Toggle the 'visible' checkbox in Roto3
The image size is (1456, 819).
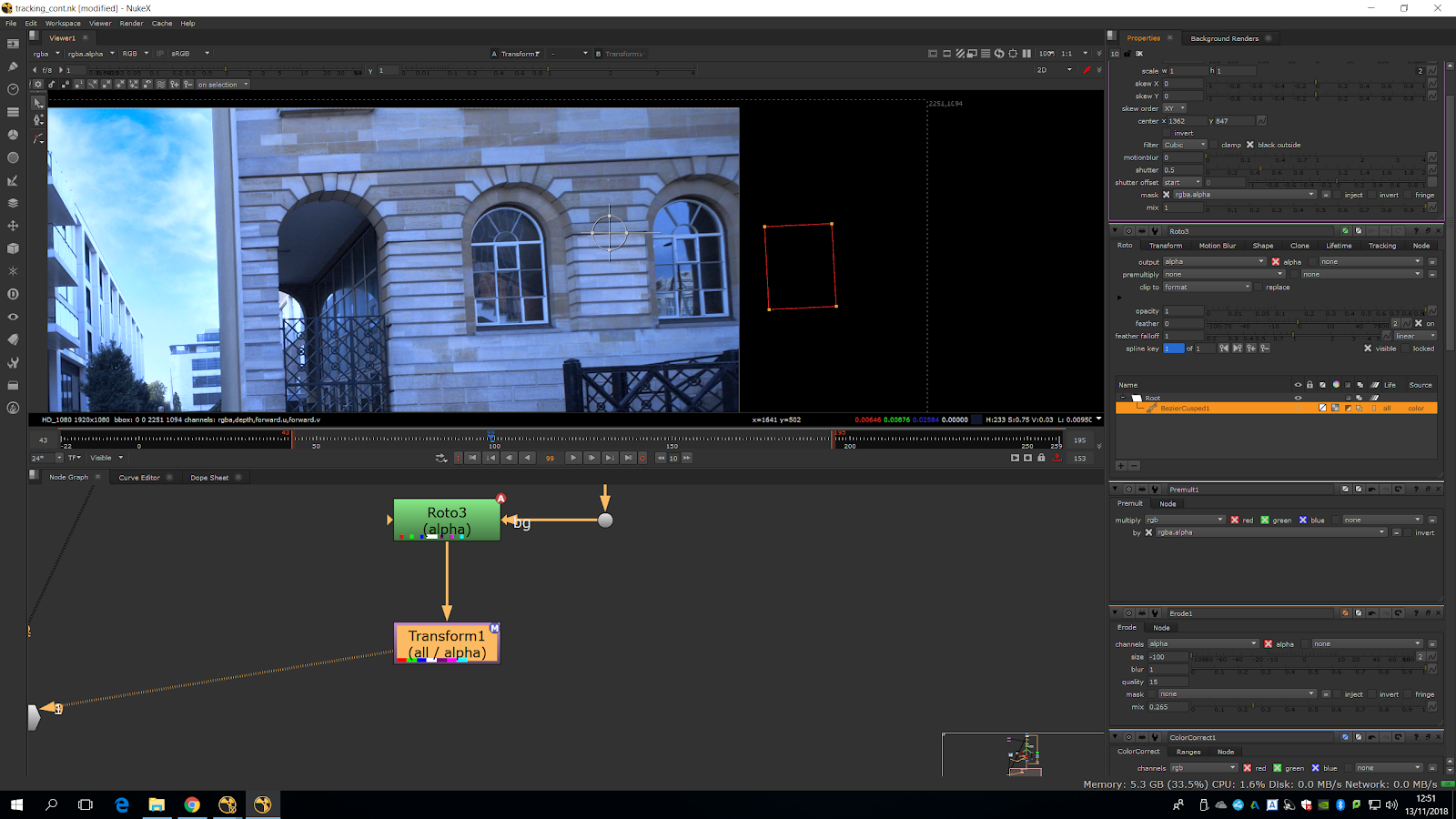[1368, 349]
